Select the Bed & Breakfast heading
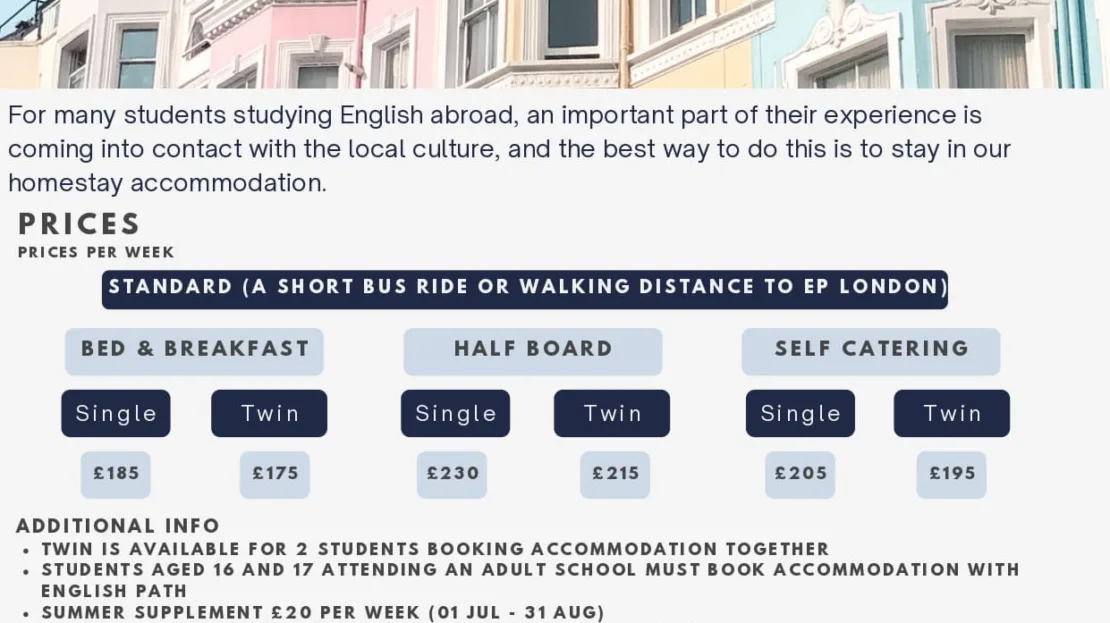The image size is (1110, 623). (194, 351)
